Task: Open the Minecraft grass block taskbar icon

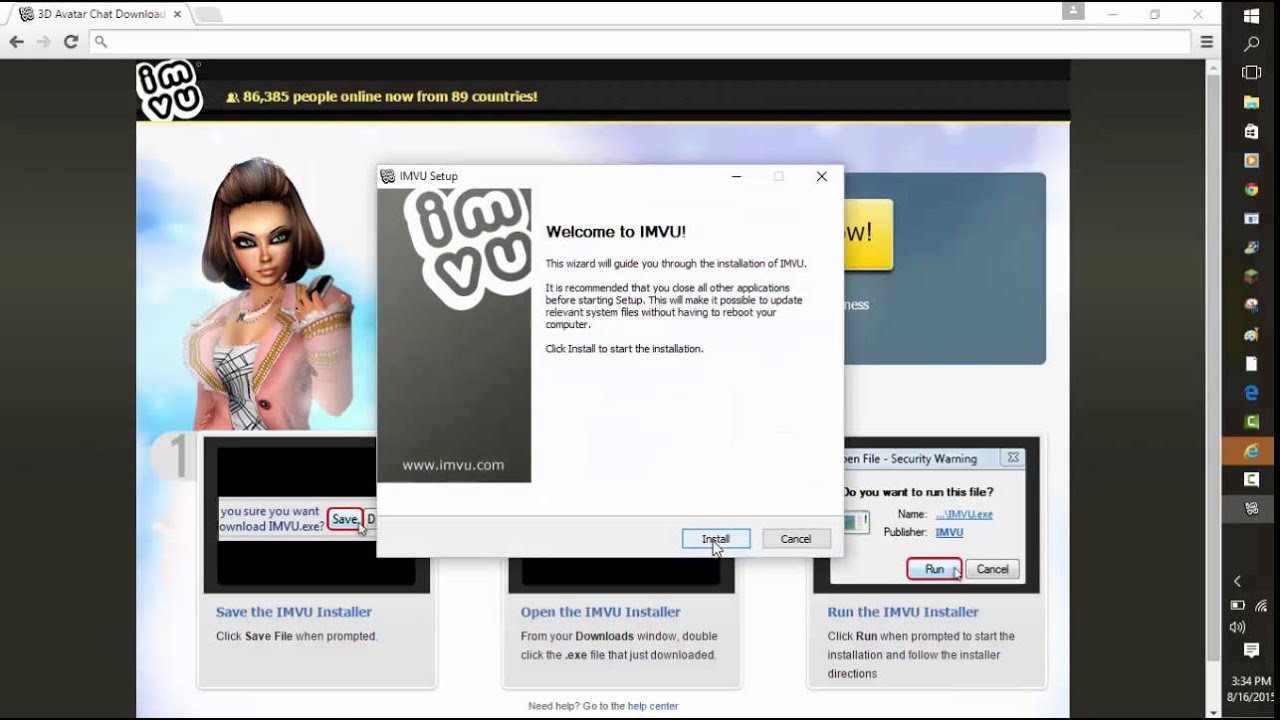Action: (x=1251, y=276)
